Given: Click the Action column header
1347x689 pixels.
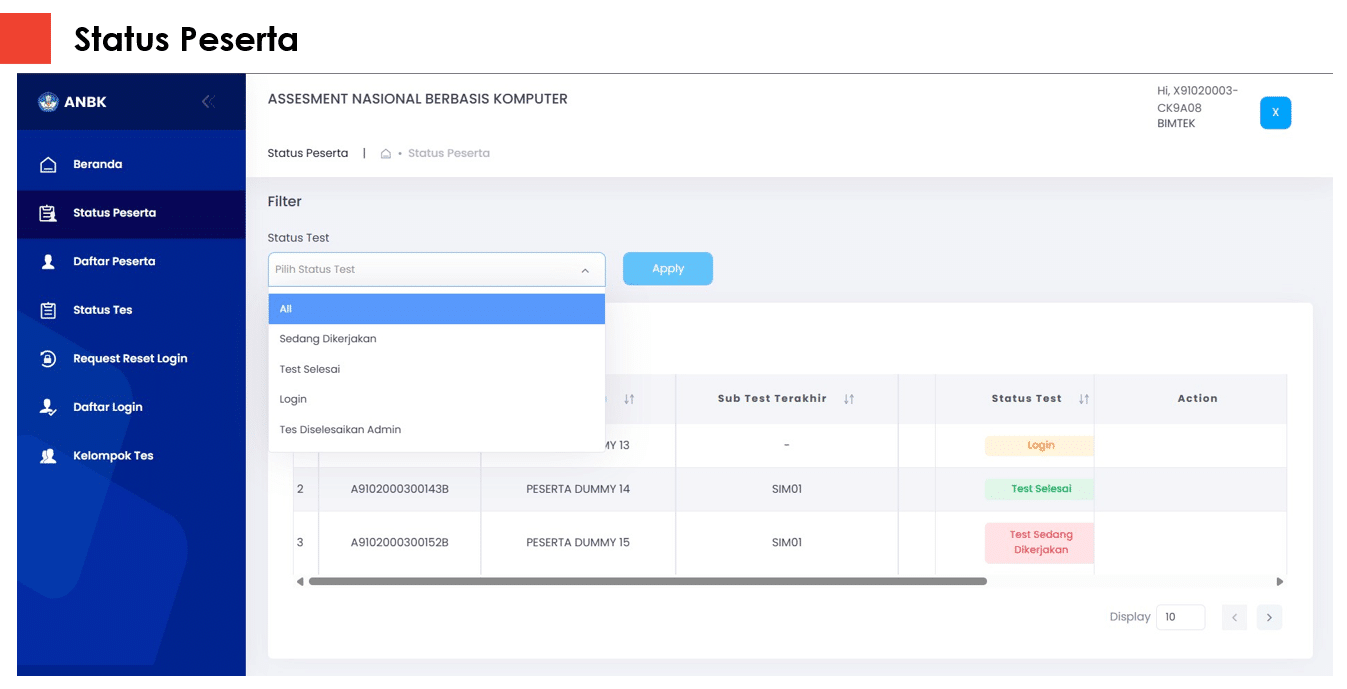Looking at the screenshot, I should 1197,399.
